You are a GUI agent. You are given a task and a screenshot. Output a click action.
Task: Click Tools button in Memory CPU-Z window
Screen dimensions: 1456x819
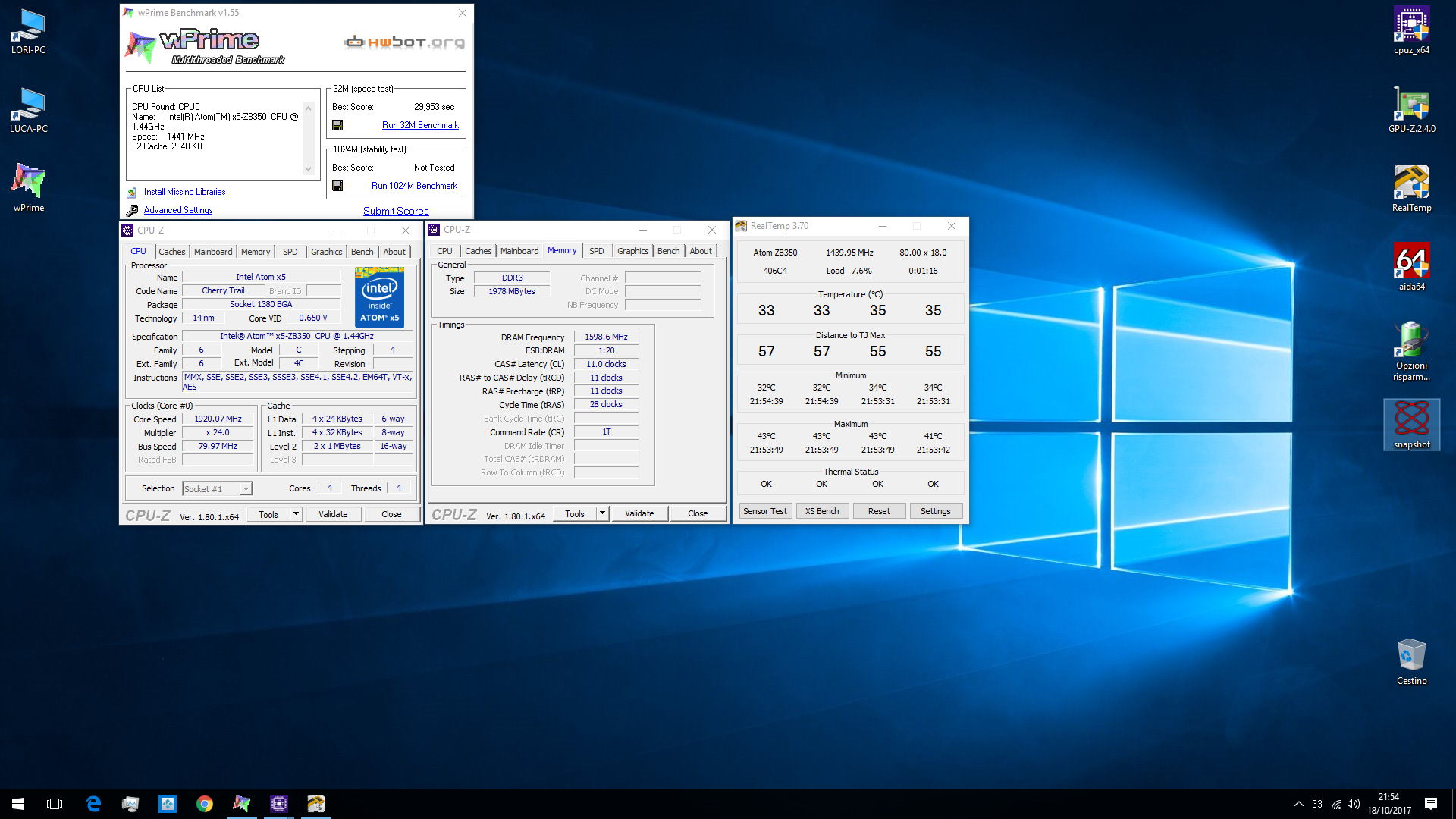pyautogui.click(x=575, y=513)
